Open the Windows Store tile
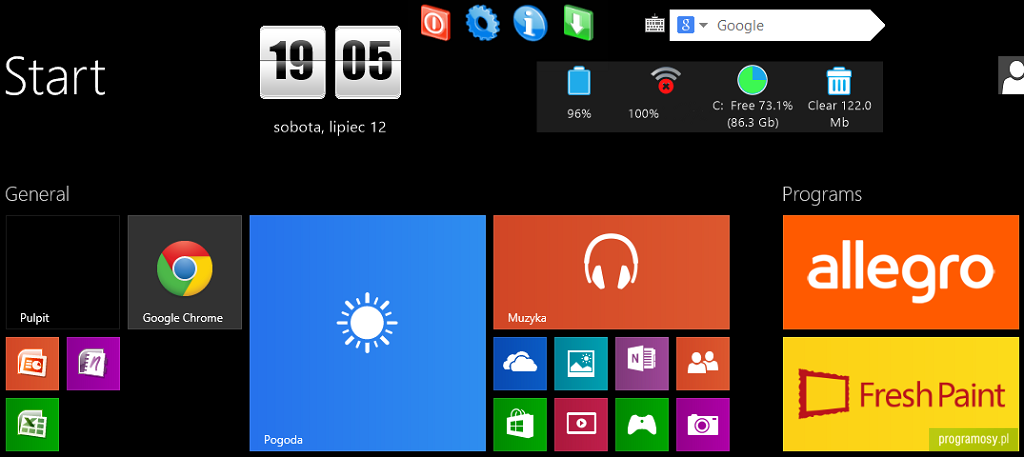 [520, 424]
